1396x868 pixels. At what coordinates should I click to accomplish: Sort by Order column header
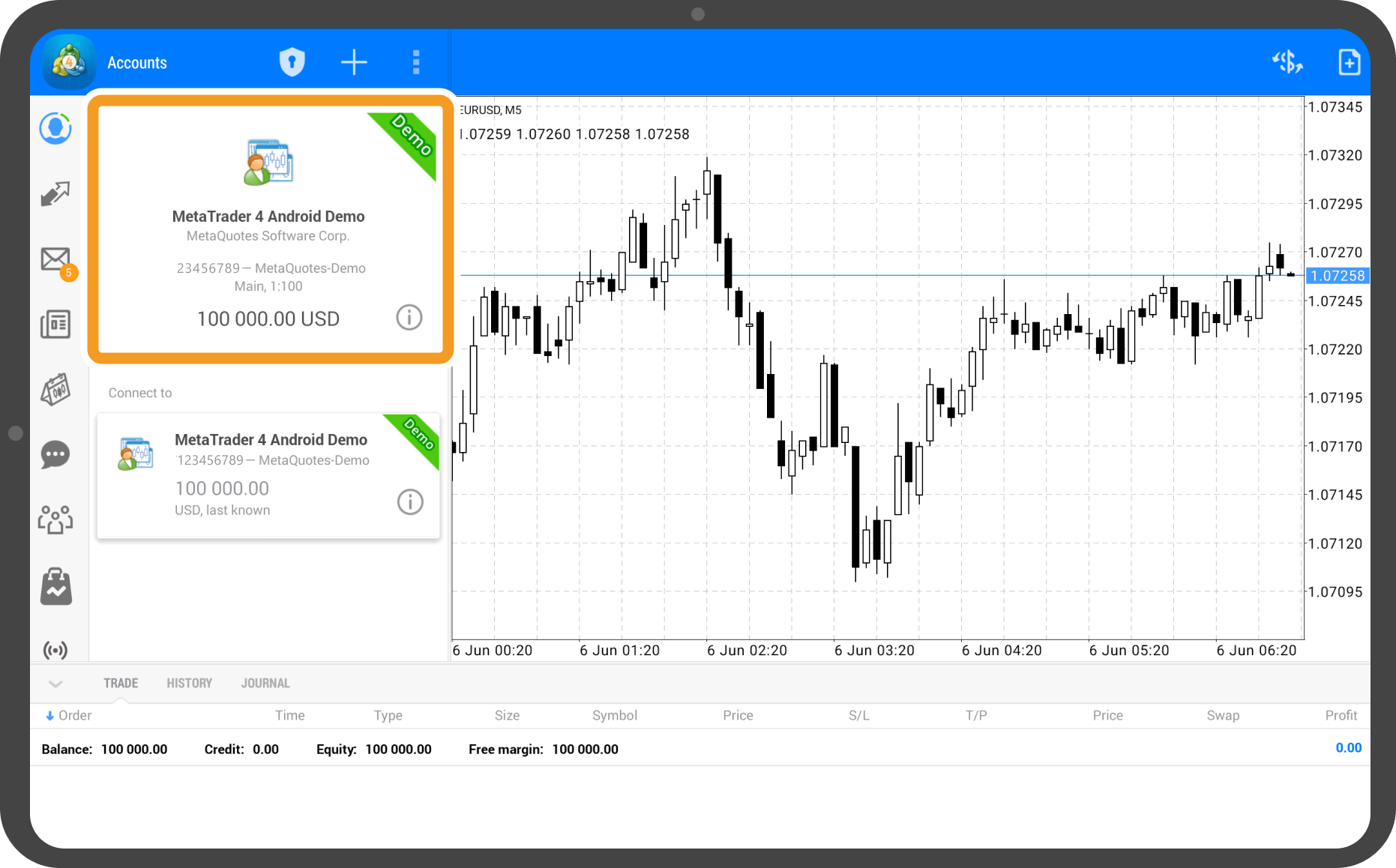tap(69, 716)
